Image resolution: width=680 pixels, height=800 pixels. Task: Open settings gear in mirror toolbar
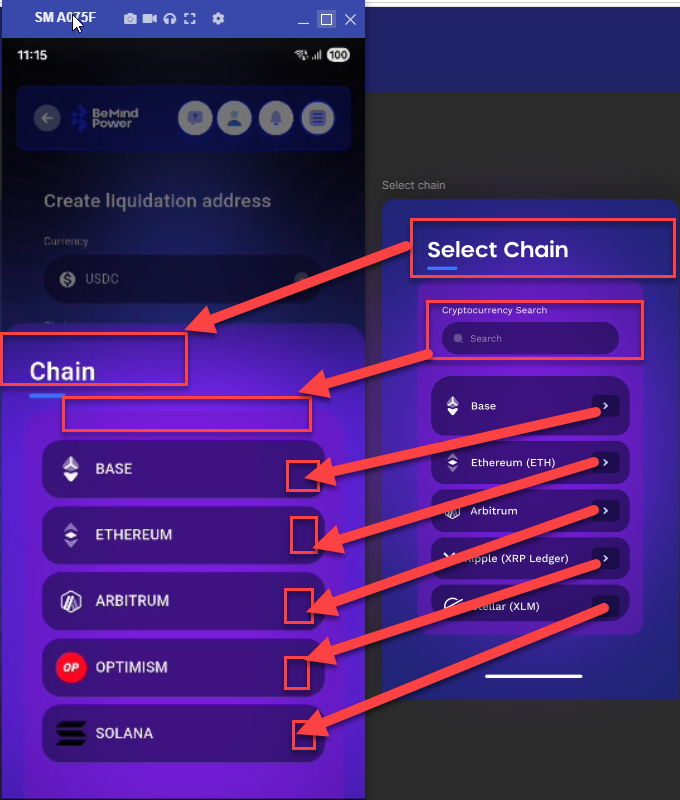pos(219,19)
